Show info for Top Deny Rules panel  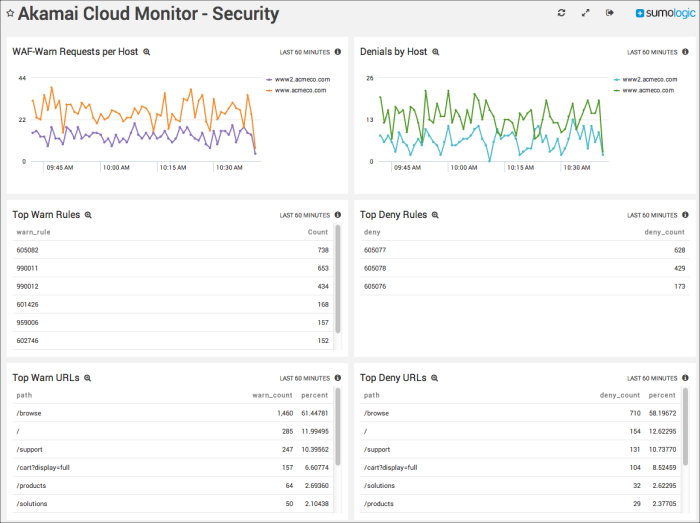click(685, 214)
